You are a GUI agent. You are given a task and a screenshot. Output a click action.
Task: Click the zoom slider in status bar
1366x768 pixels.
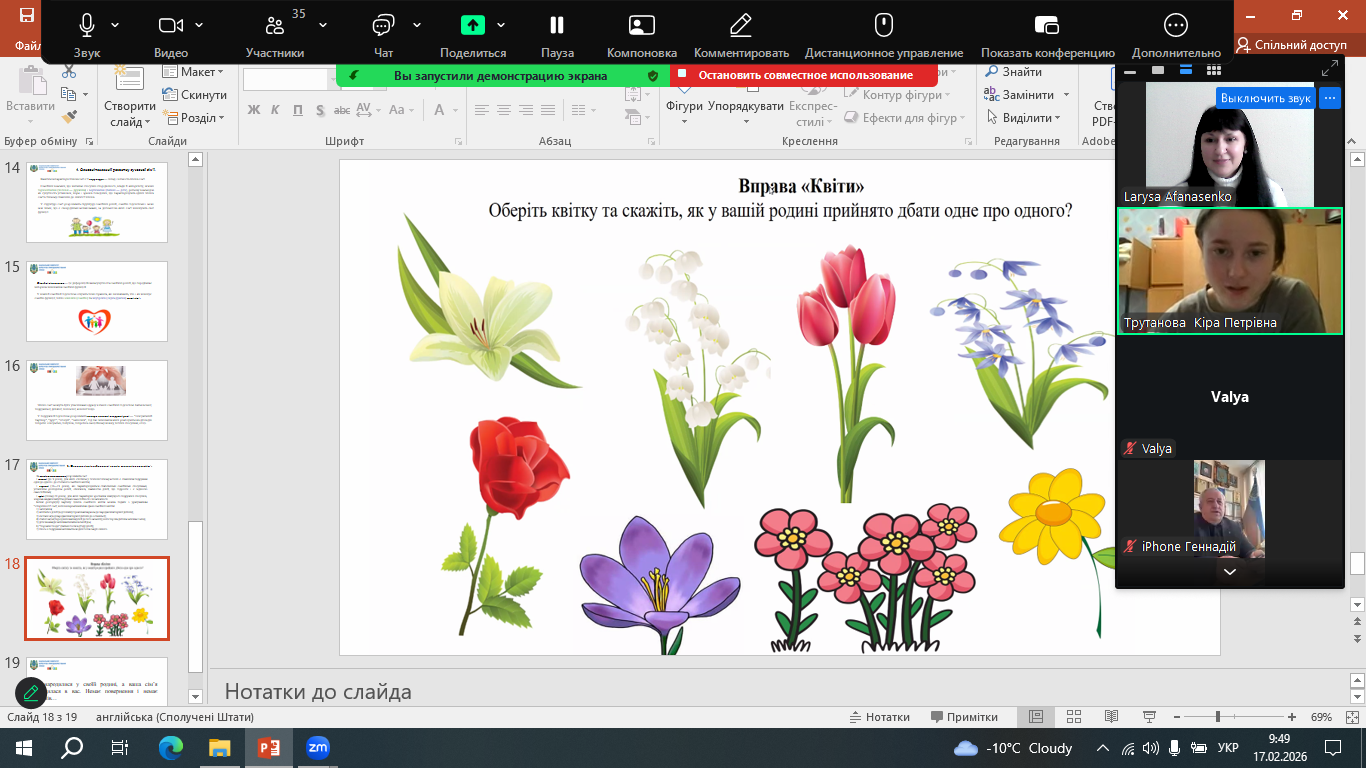pos(1217,717)
